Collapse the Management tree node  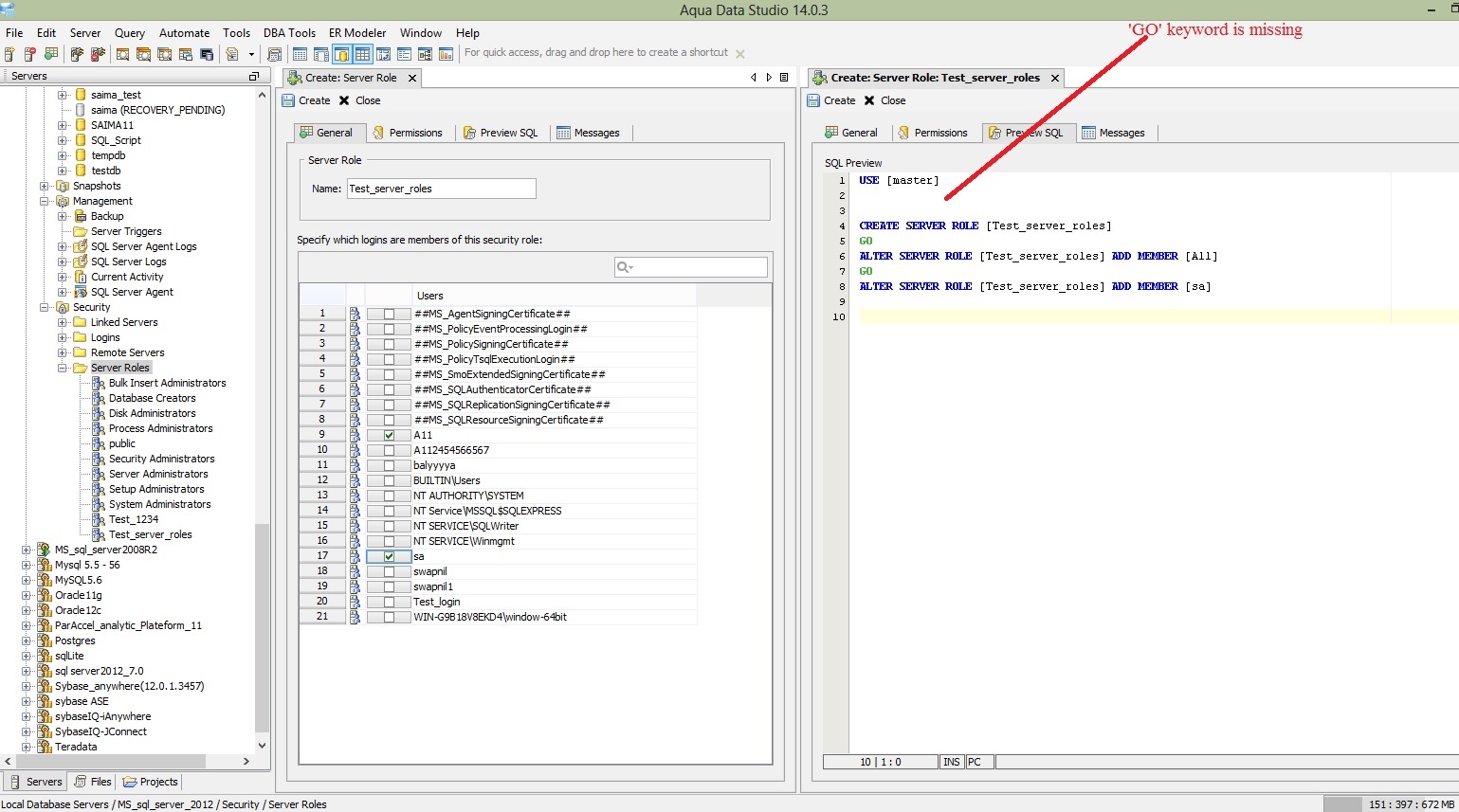click(x=45, y=201)
